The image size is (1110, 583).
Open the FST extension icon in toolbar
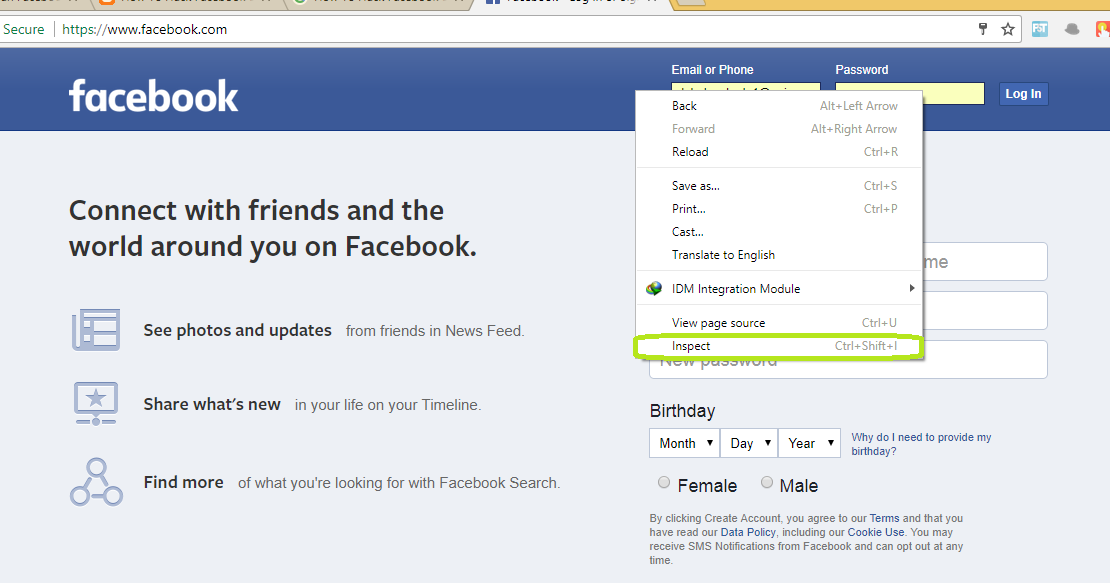[1040, 29]
